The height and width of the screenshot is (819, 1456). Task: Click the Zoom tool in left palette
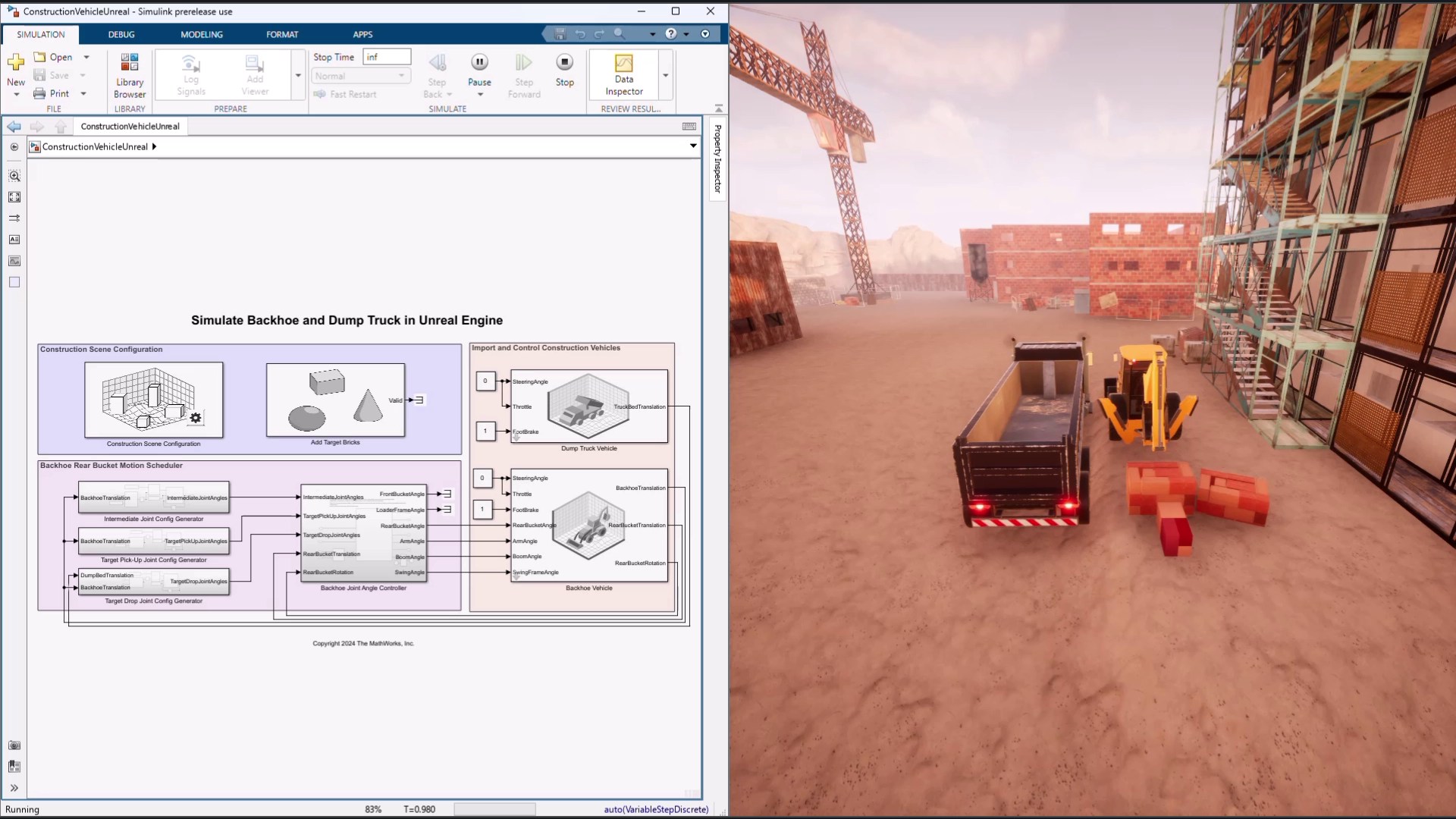(14, 176)
